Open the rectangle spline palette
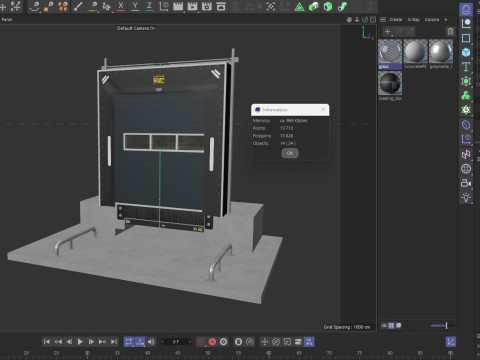 (x=466, y=38)
